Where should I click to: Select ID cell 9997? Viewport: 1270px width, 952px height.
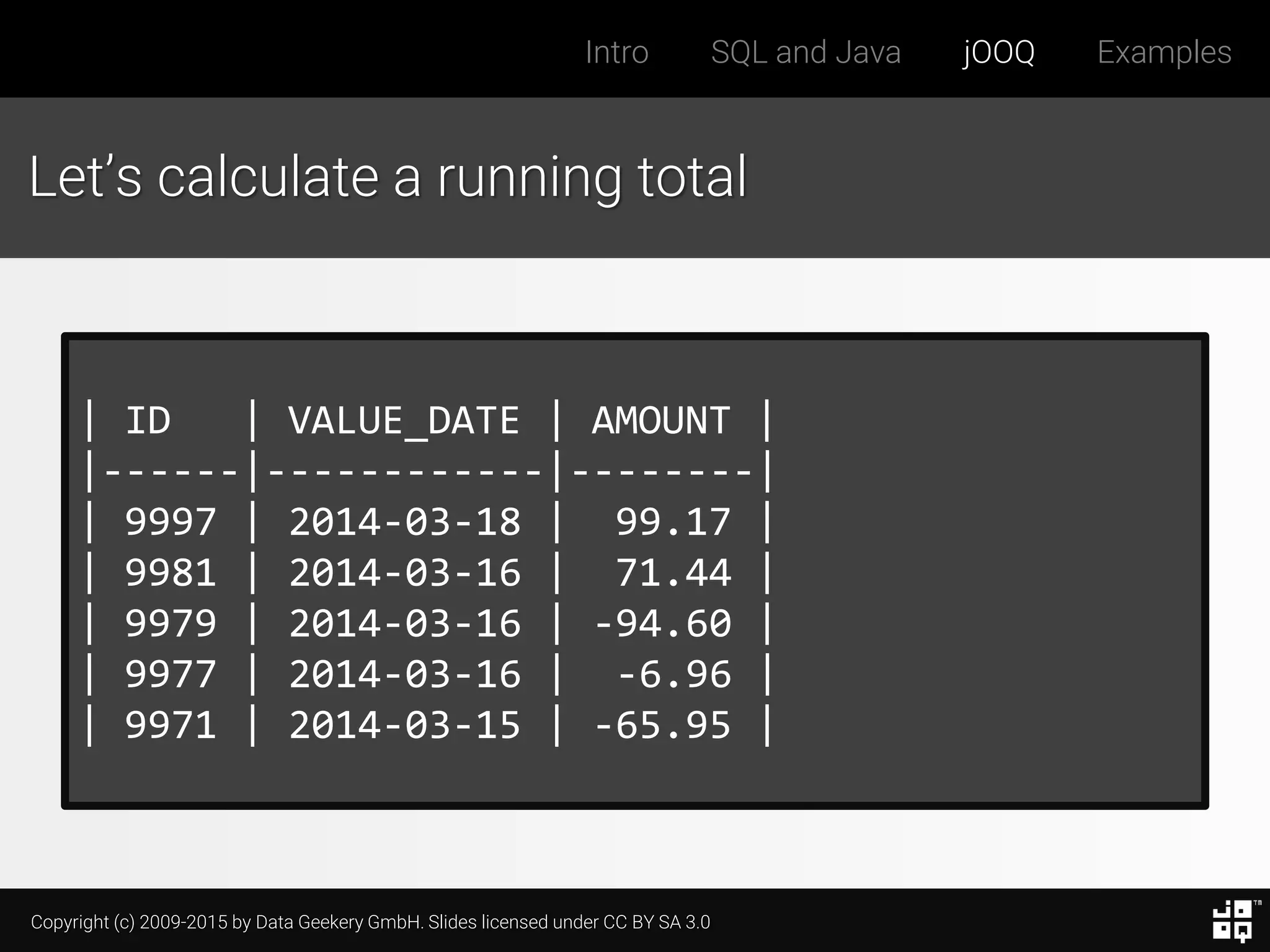[x=171, y=522]
